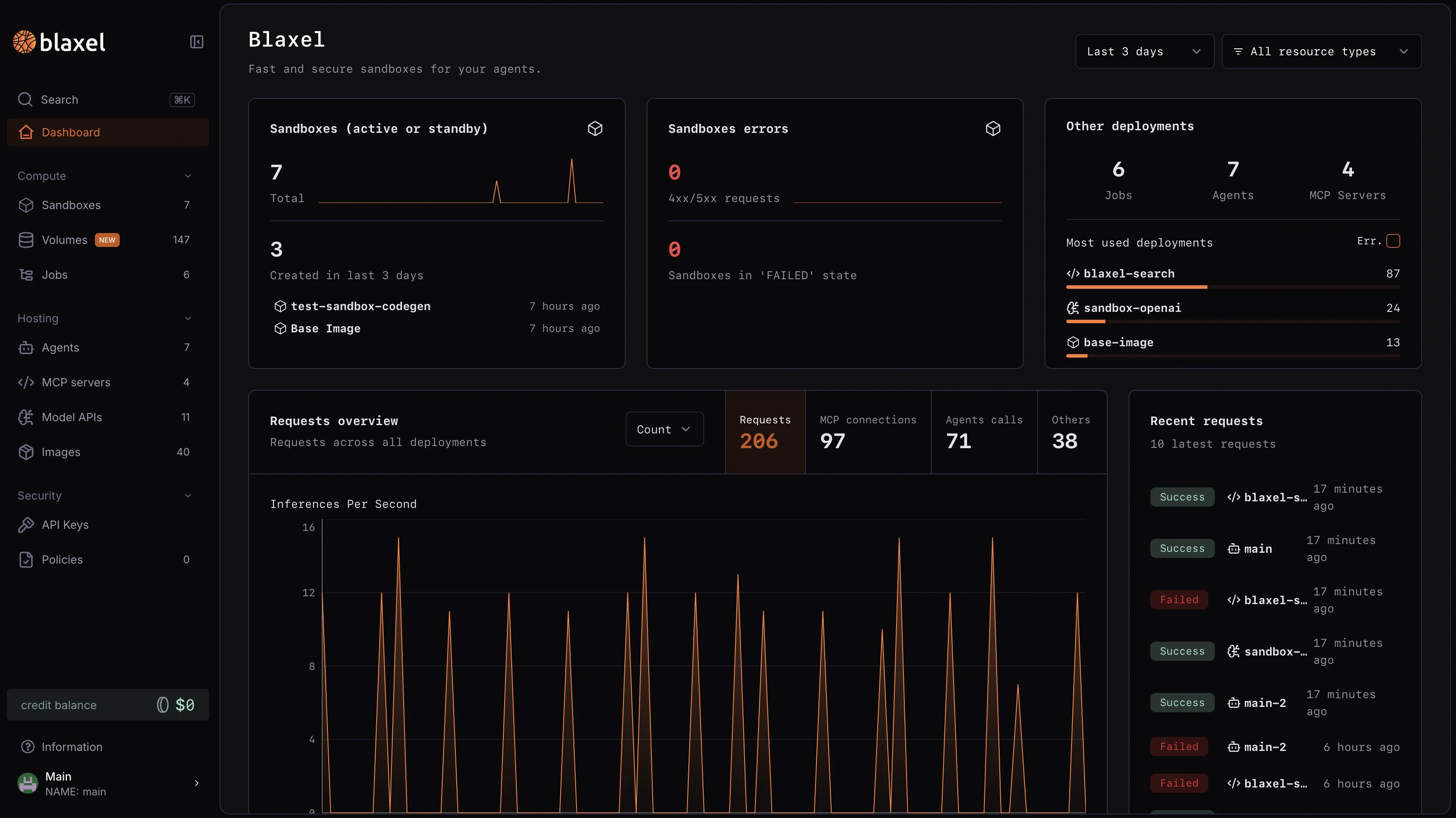Collapse the sidebar with the panel icon
The height and width of the screenshot is (818, 1456).
[196, 42]
